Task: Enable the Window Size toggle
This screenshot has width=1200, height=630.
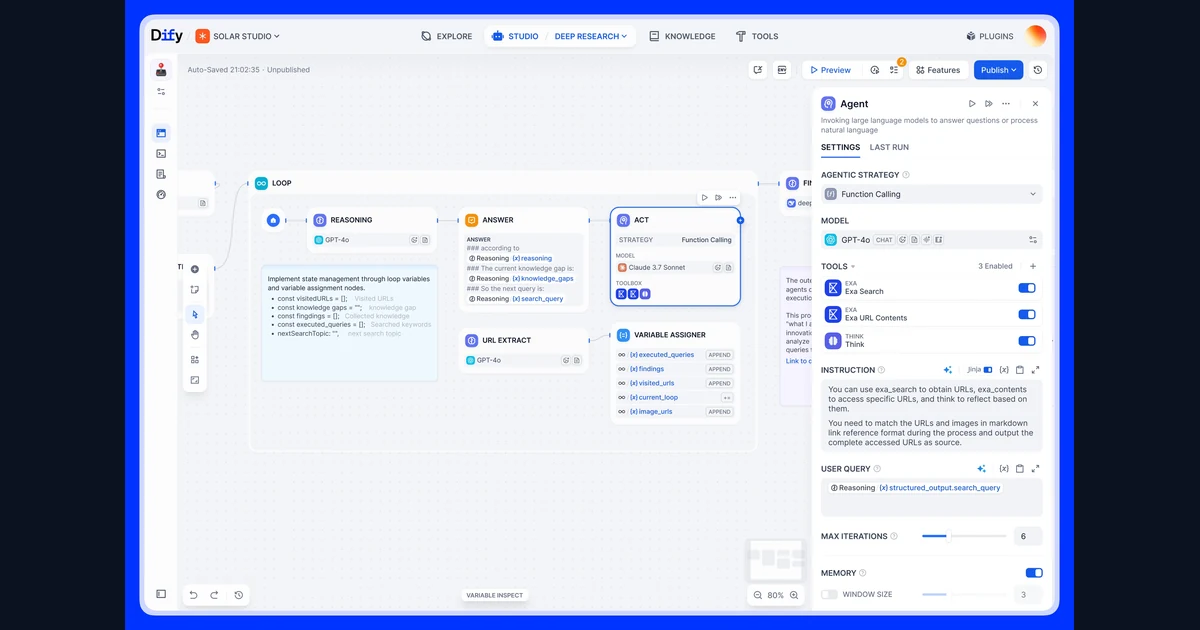Action: click(829, 595)
